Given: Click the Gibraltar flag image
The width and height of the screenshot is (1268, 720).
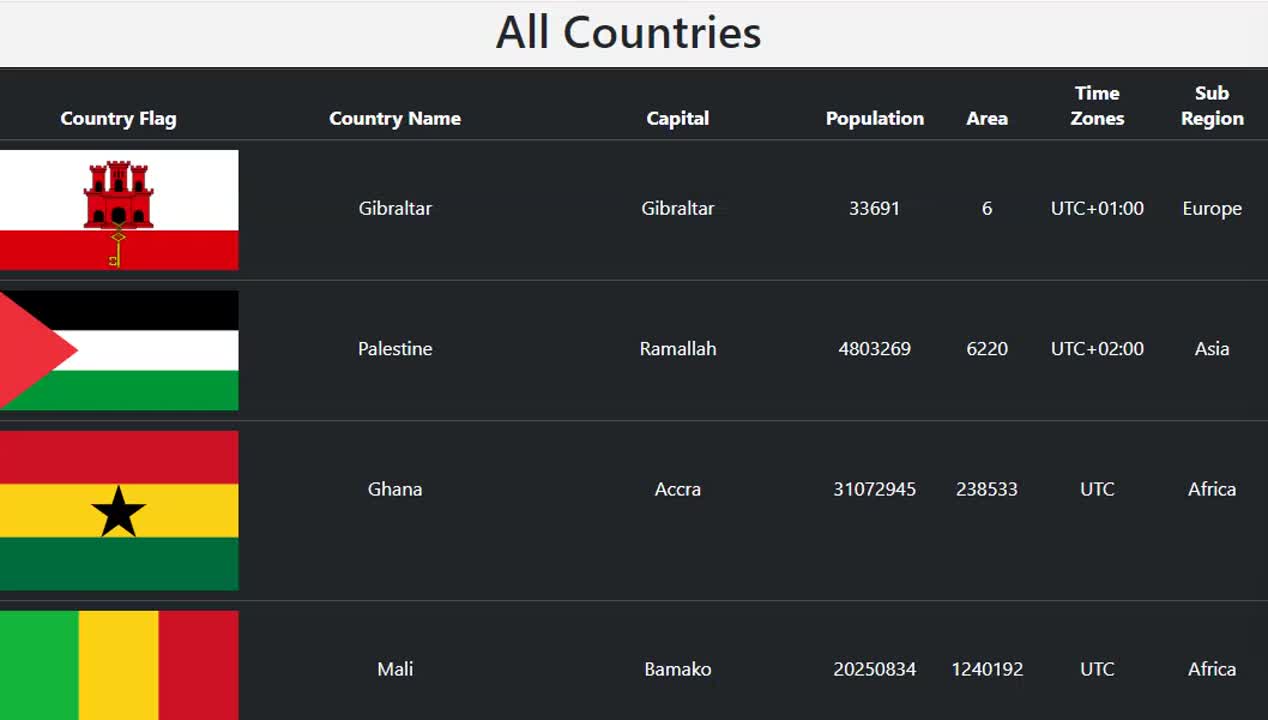Looking at the screenshot, I should coord(119,210).
